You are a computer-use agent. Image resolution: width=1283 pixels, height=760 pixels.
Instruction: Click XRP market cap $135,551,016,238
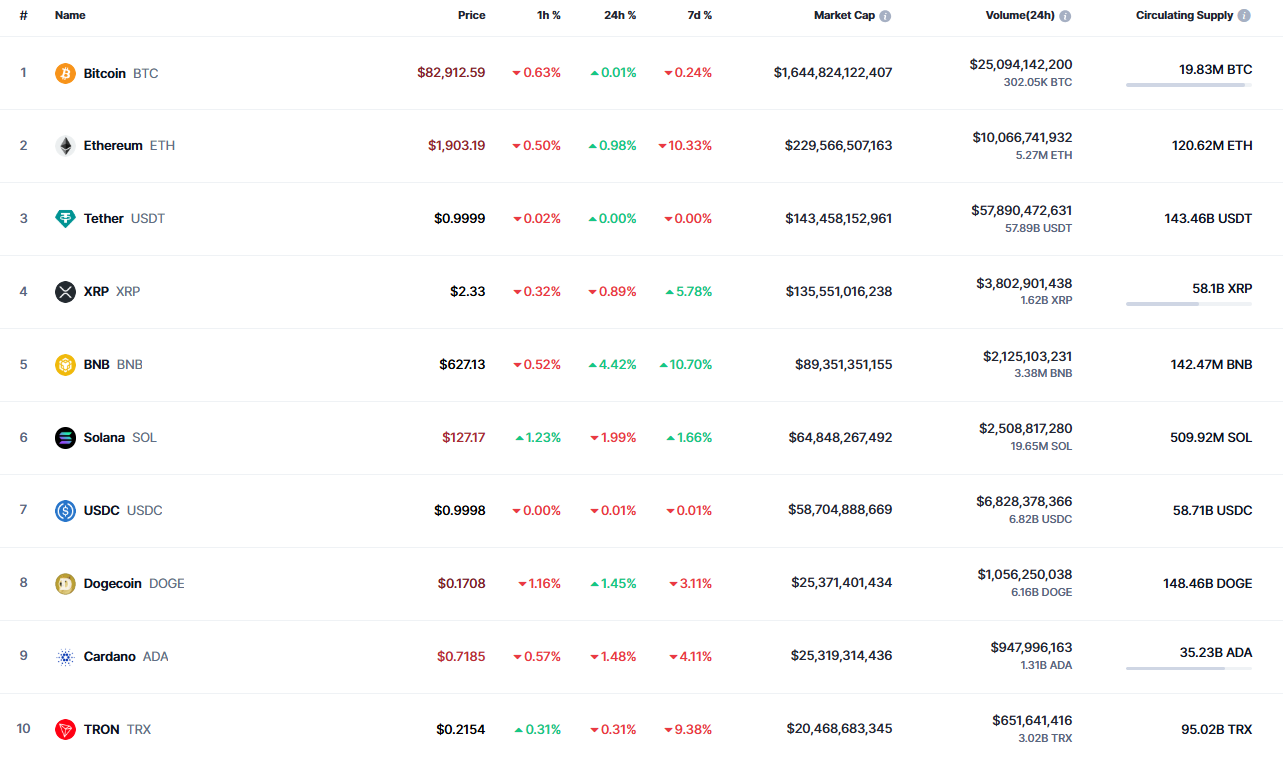click(839, 292)
